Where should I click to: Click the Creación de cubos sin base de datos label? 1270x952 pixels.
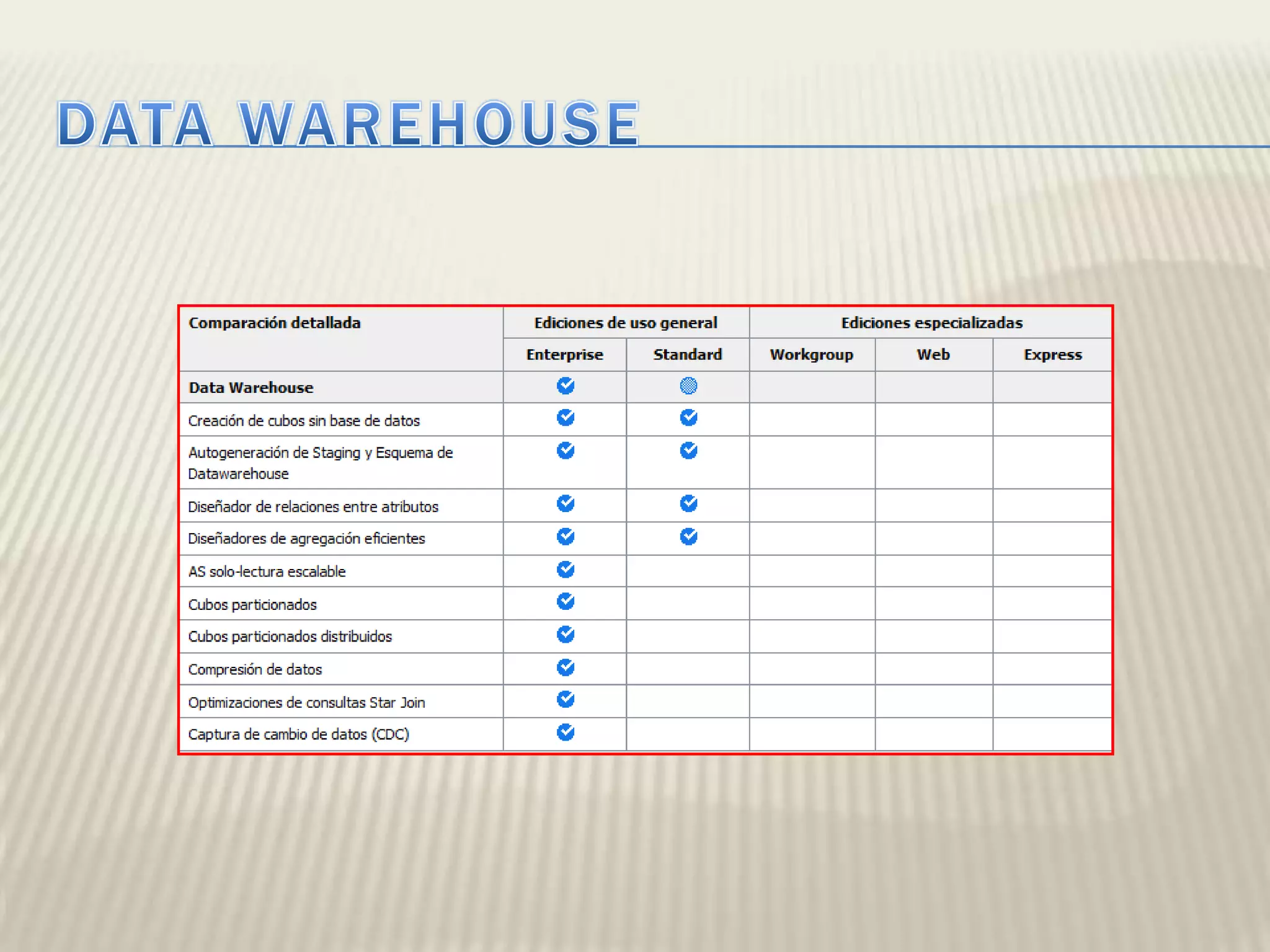(304, 421)
